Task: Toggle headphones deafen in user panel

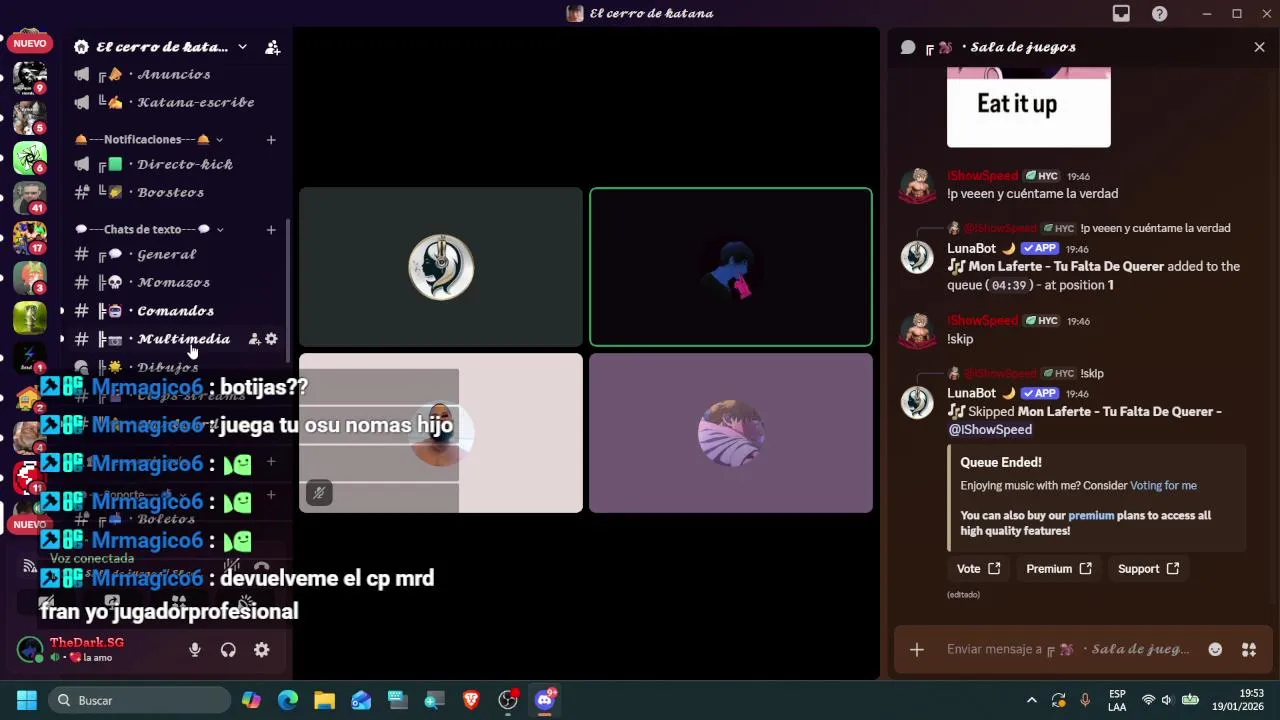Action: pos(228,650)
